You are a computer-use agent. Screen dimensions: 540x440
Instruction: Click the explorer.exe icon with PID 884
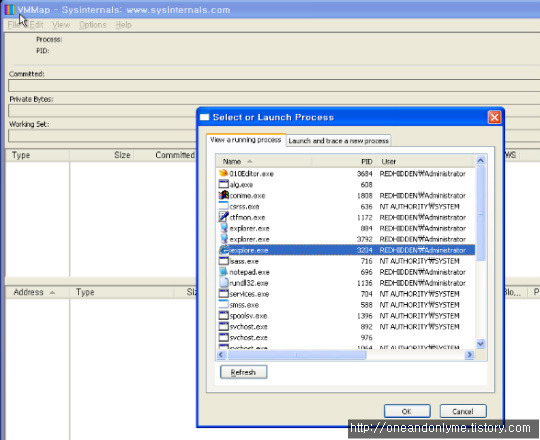coord(224,228)
